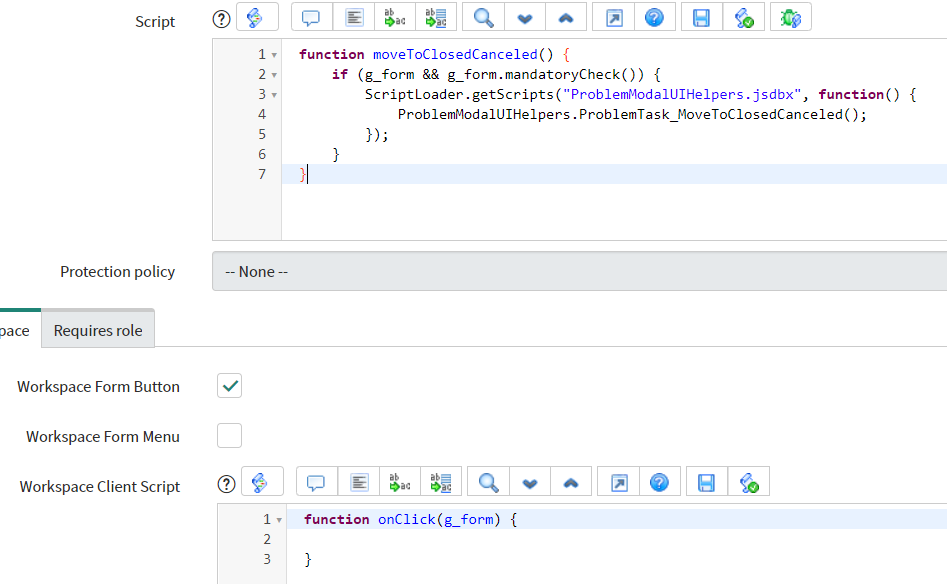Viewport: 947px width, 584px height.
Task: Click Replace All icon in Workspace Client Script toolbar
Action: coord(441,483)
